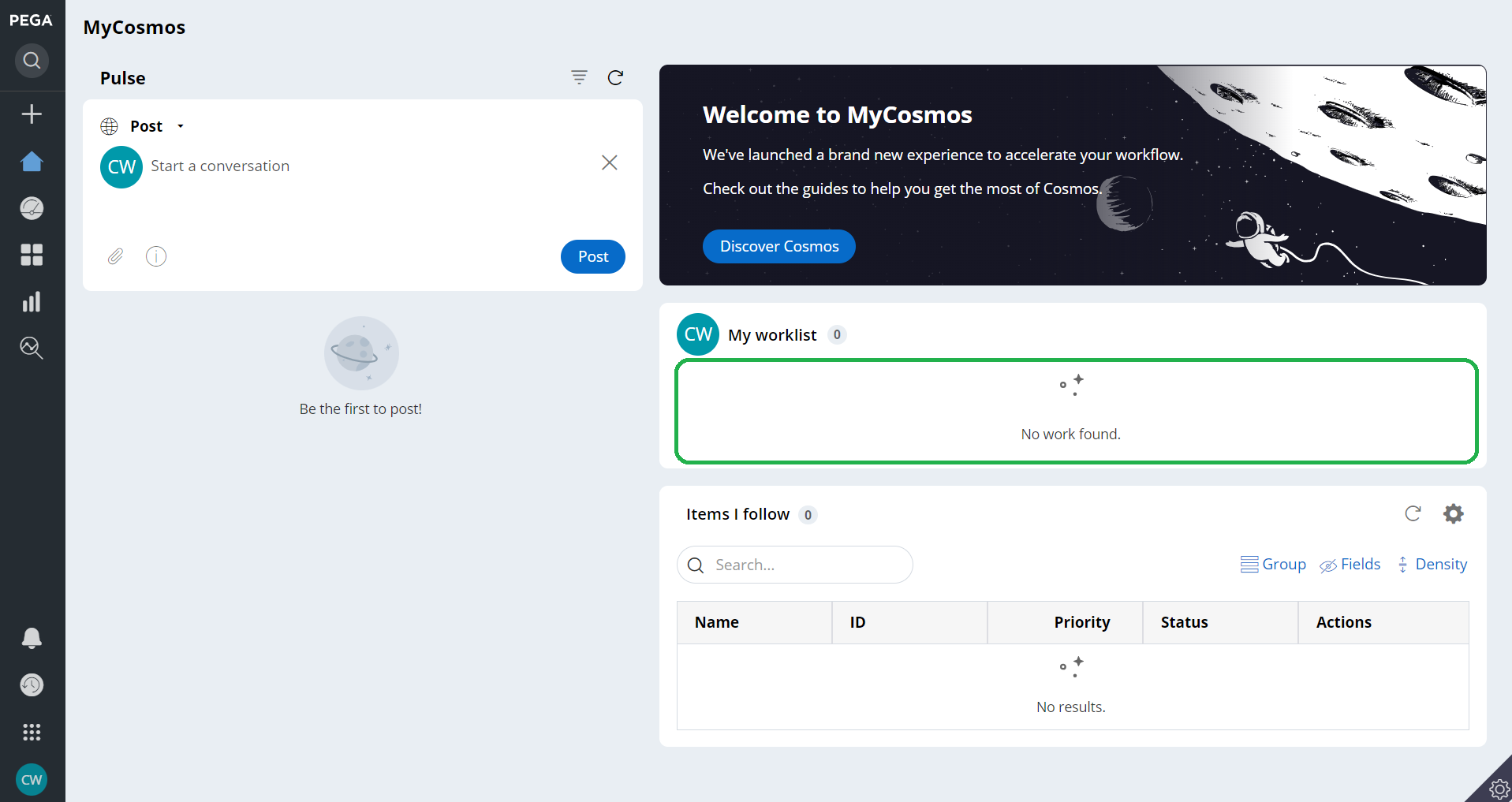This screenshot has width=1512, height=802.
Task: Open the applications switcher grid icon
Action: point(32,733)
